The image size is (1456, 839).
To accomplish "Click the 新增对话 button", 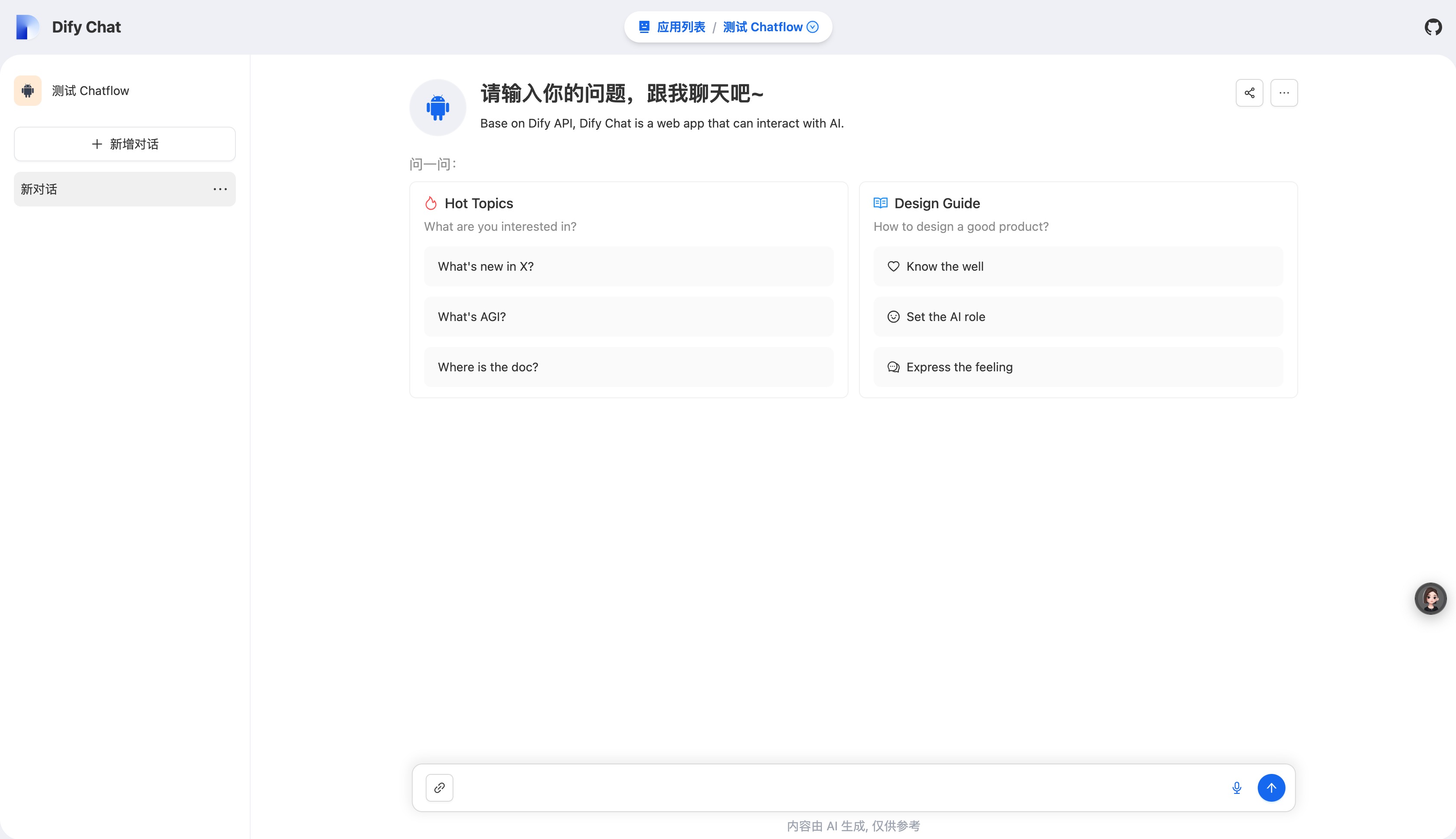I will click(124, 144).
